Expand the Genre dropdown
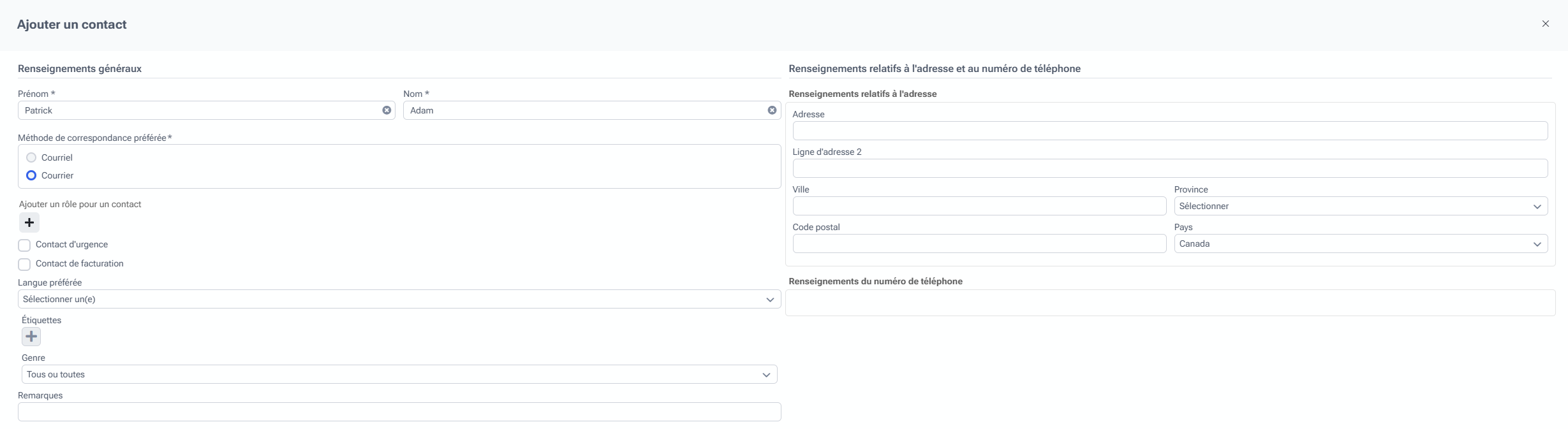Image resolution: width=1568 pixels, height=429 pixels. (x=399, y=374)
